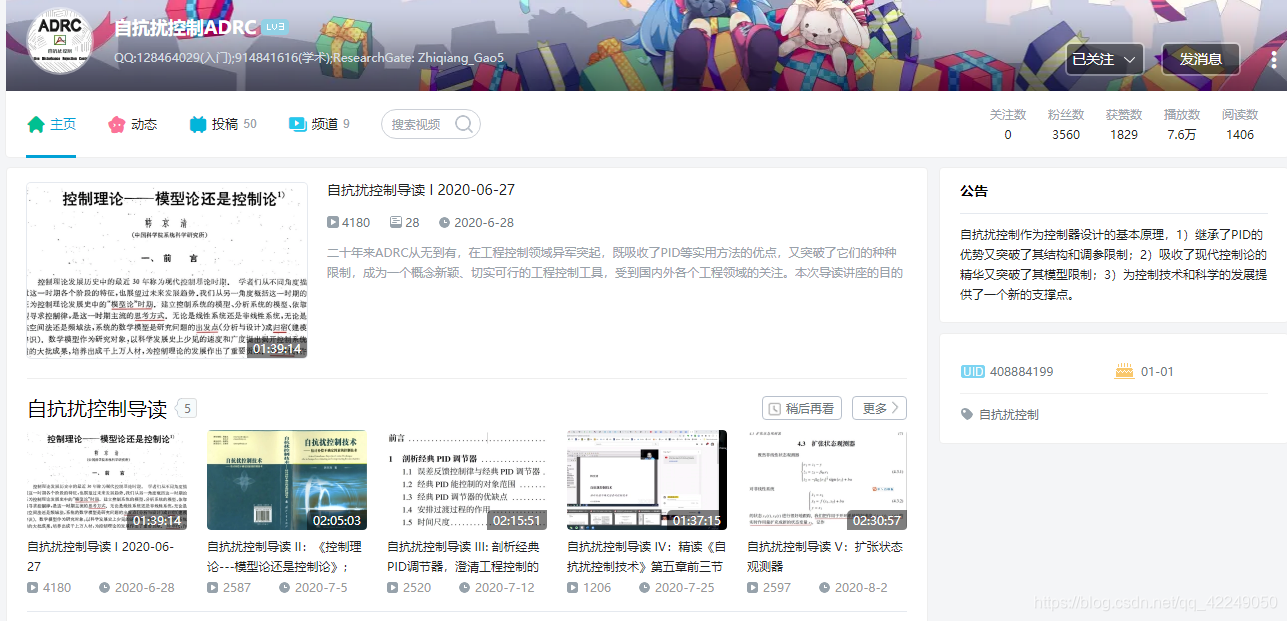Viewport: 1287px width, 621px height.
Task: Send a message with 发消息 button
Action: 1200,59
